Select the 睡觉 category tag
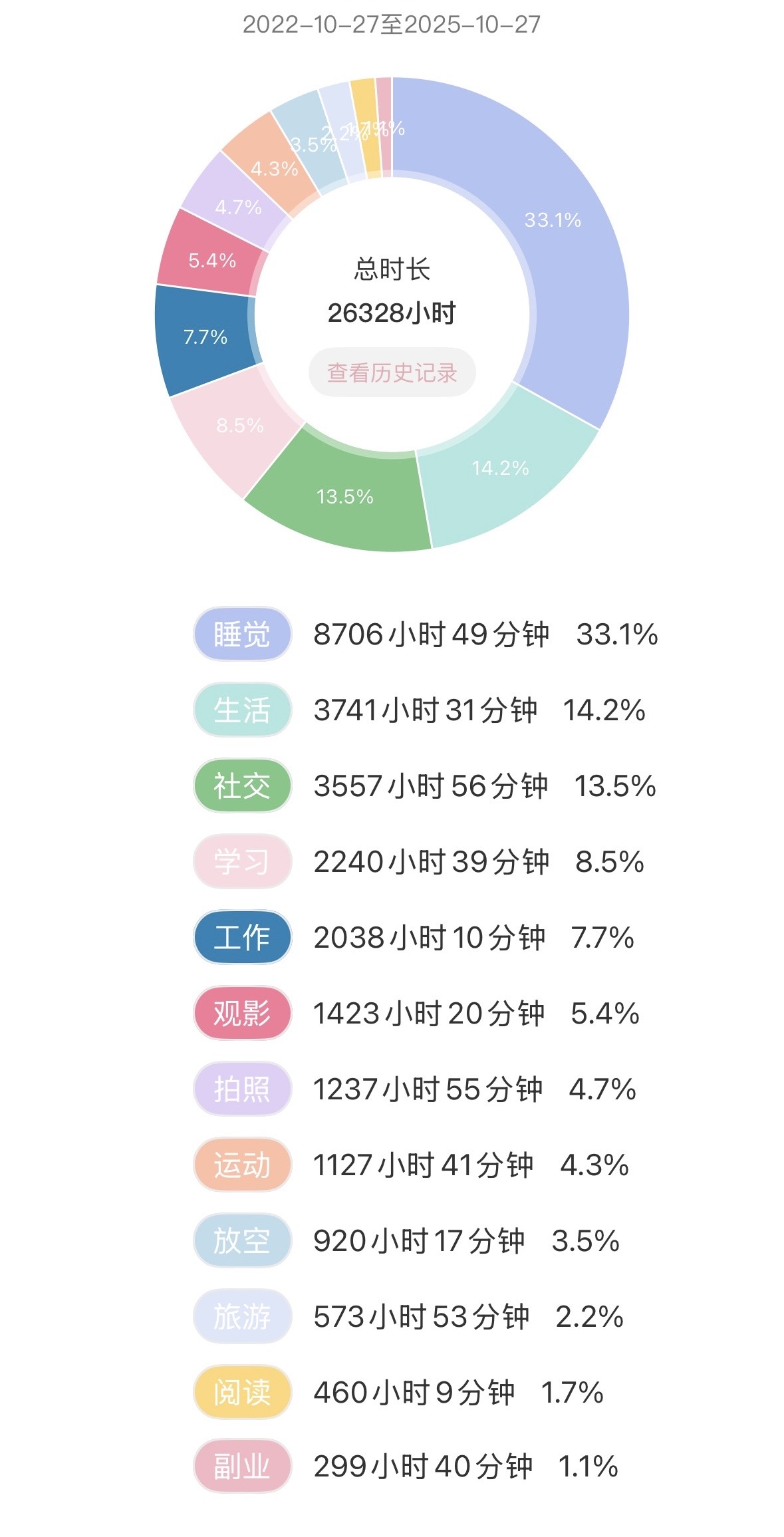 pyautogui.click(x=242, y=634)
